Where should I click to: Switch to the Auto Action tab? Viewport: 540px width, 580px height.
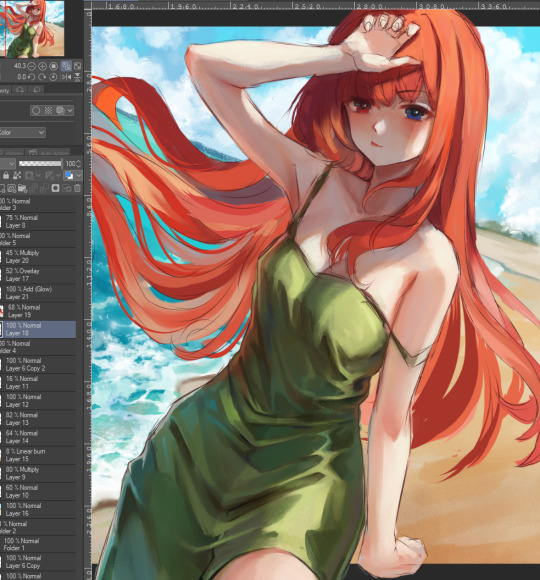(48, 152)
